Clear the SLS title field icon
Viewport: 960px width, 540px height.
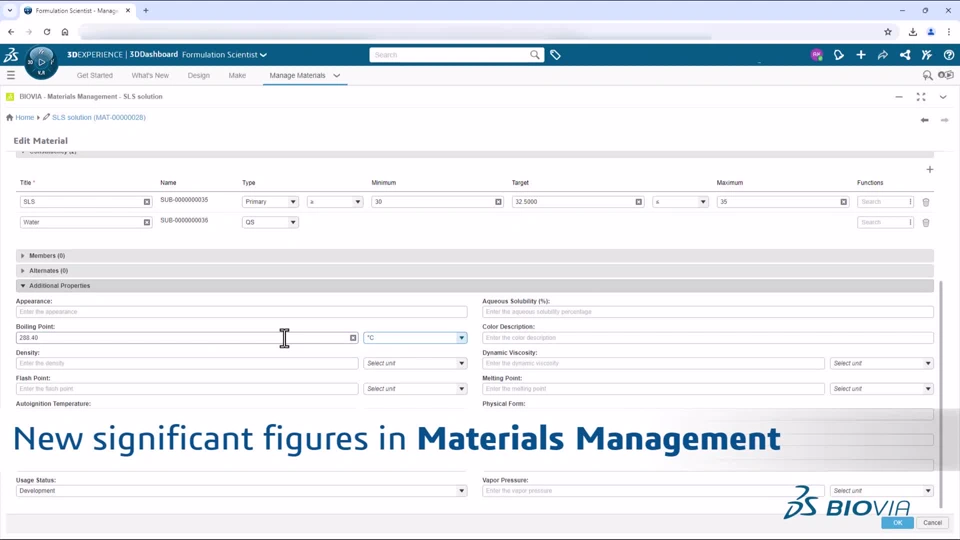click(x=147, y=202)
